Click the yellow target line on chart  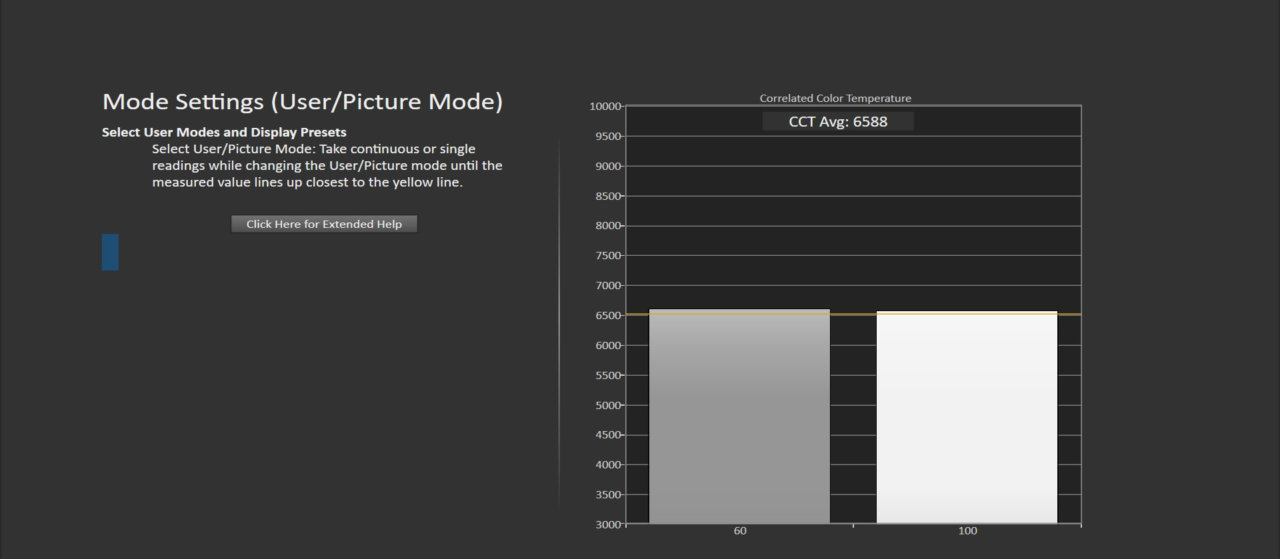pos(853,314)
